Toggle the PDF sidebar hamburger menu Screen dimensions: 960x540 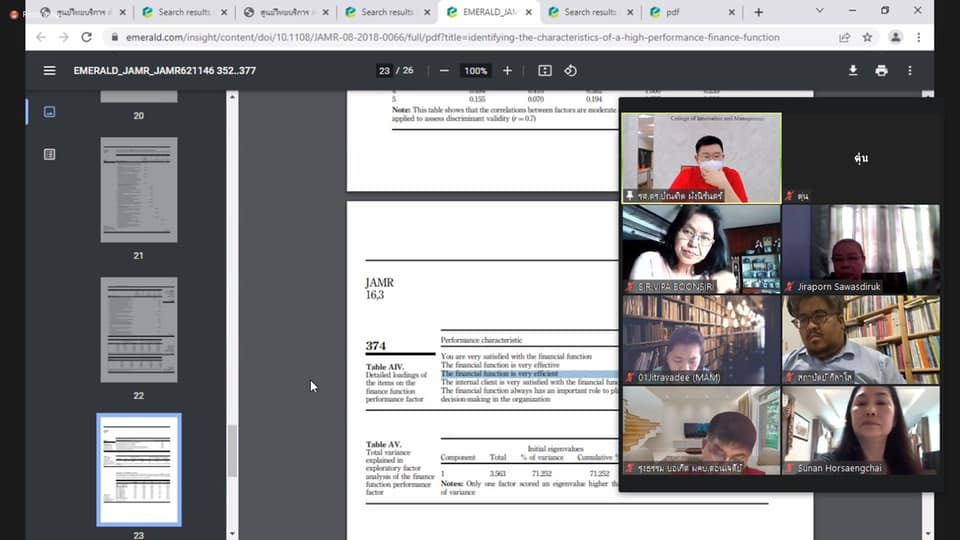(x=49, y=71)
